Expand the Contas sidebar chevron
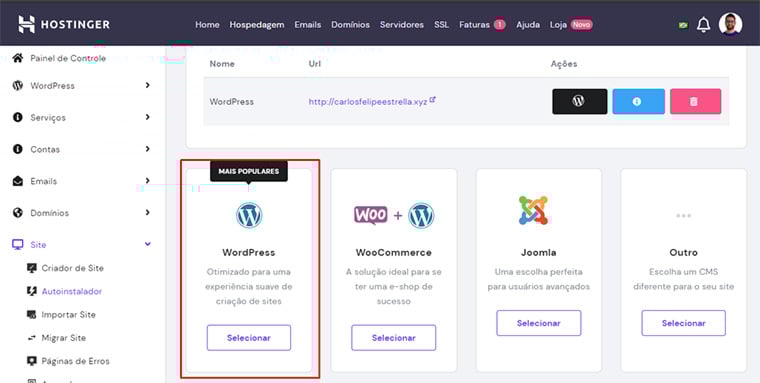The height and width of the screenshot is (383, 760). [147, 149]
